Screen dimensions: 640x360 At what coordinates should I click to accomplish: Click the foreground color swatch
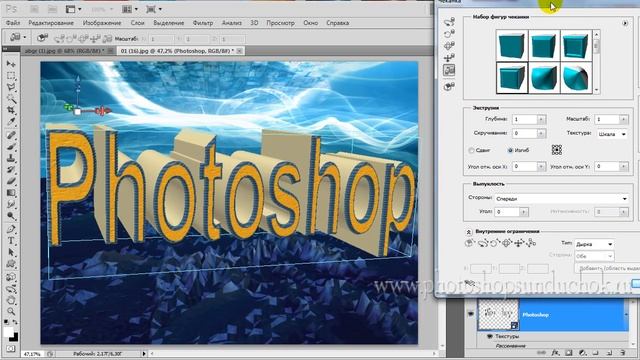8,332
